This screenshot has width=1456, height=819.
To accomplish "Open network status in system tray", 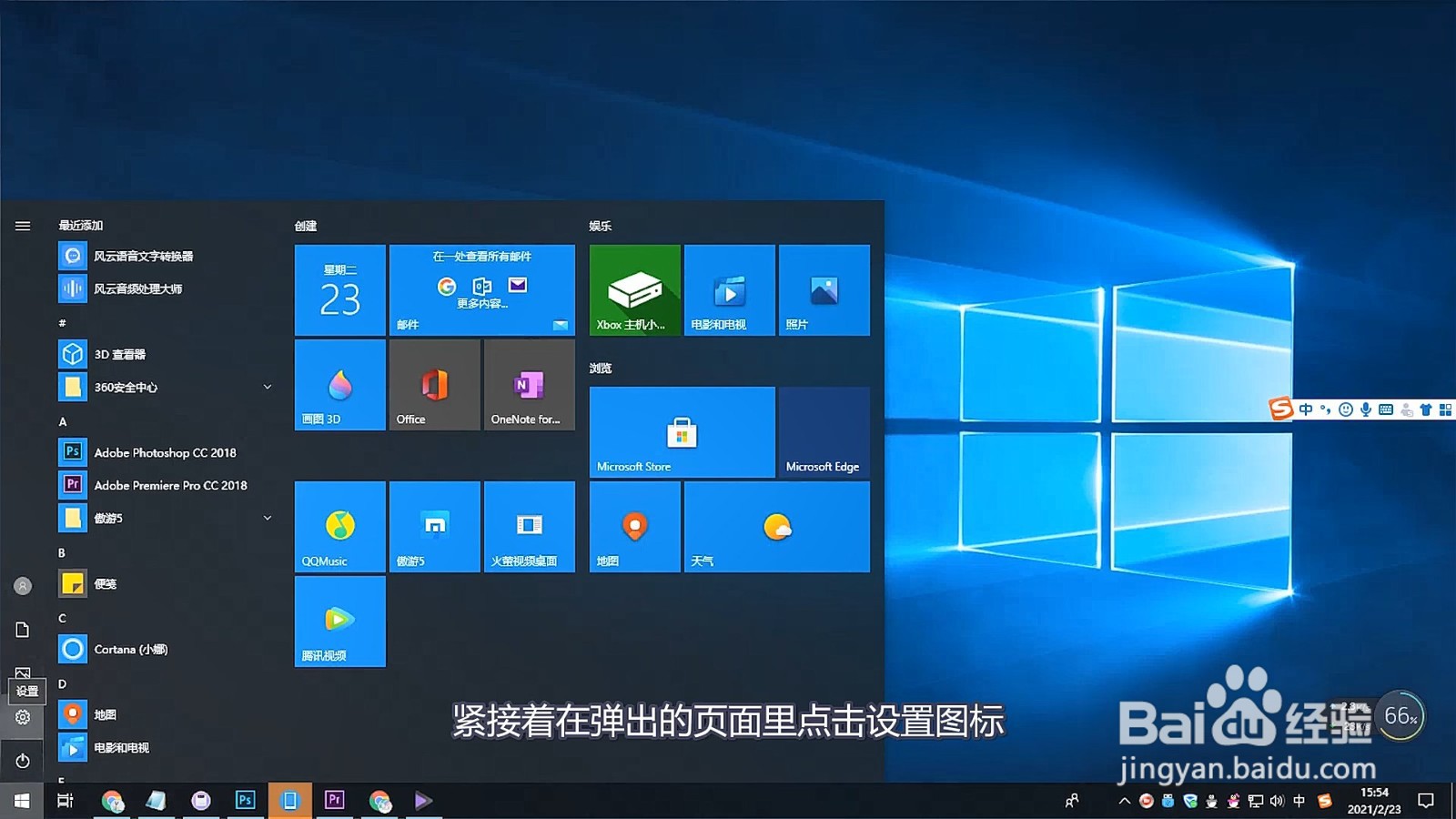I will point(1256,801).
